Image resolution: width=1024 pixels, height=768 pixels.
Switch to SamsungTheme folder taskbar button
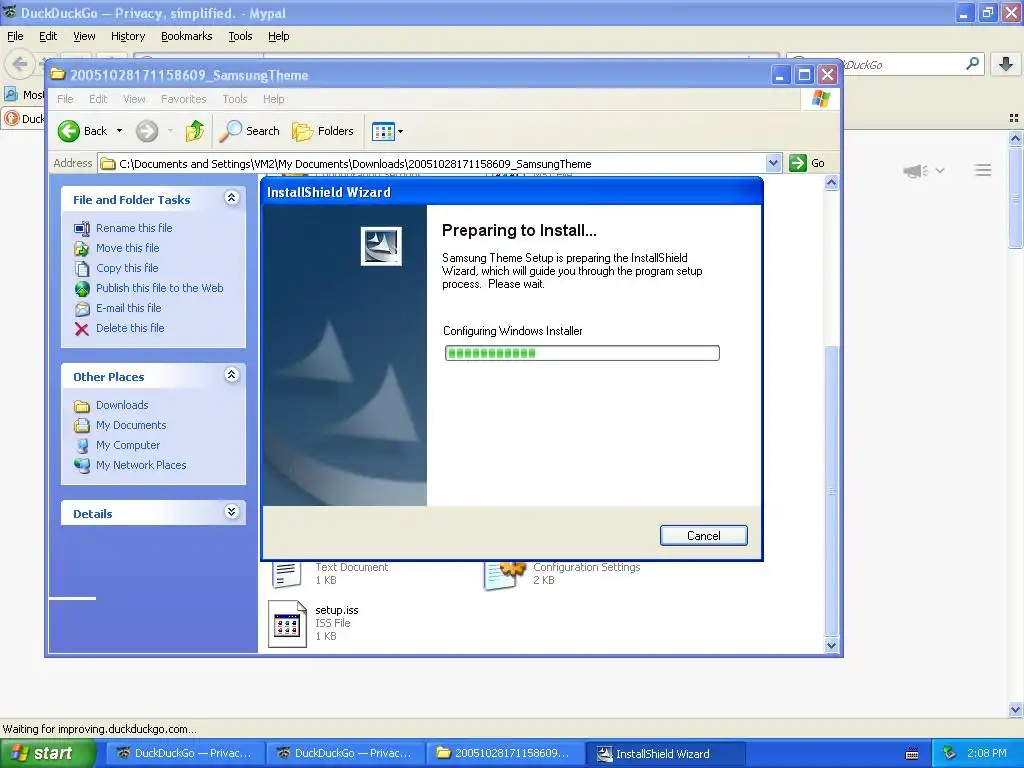click(x=504, y=754)
